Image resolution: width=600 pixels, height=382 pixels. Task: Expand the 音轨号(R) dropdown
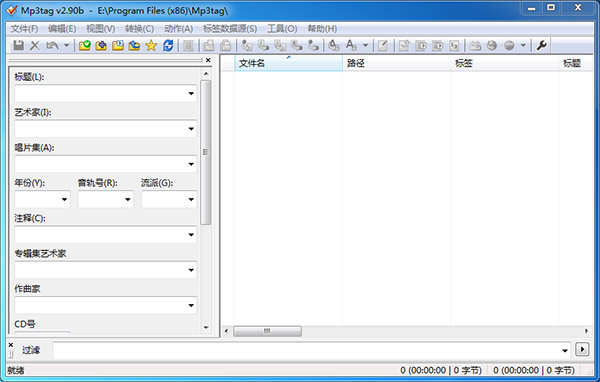(x=127, y=199)
